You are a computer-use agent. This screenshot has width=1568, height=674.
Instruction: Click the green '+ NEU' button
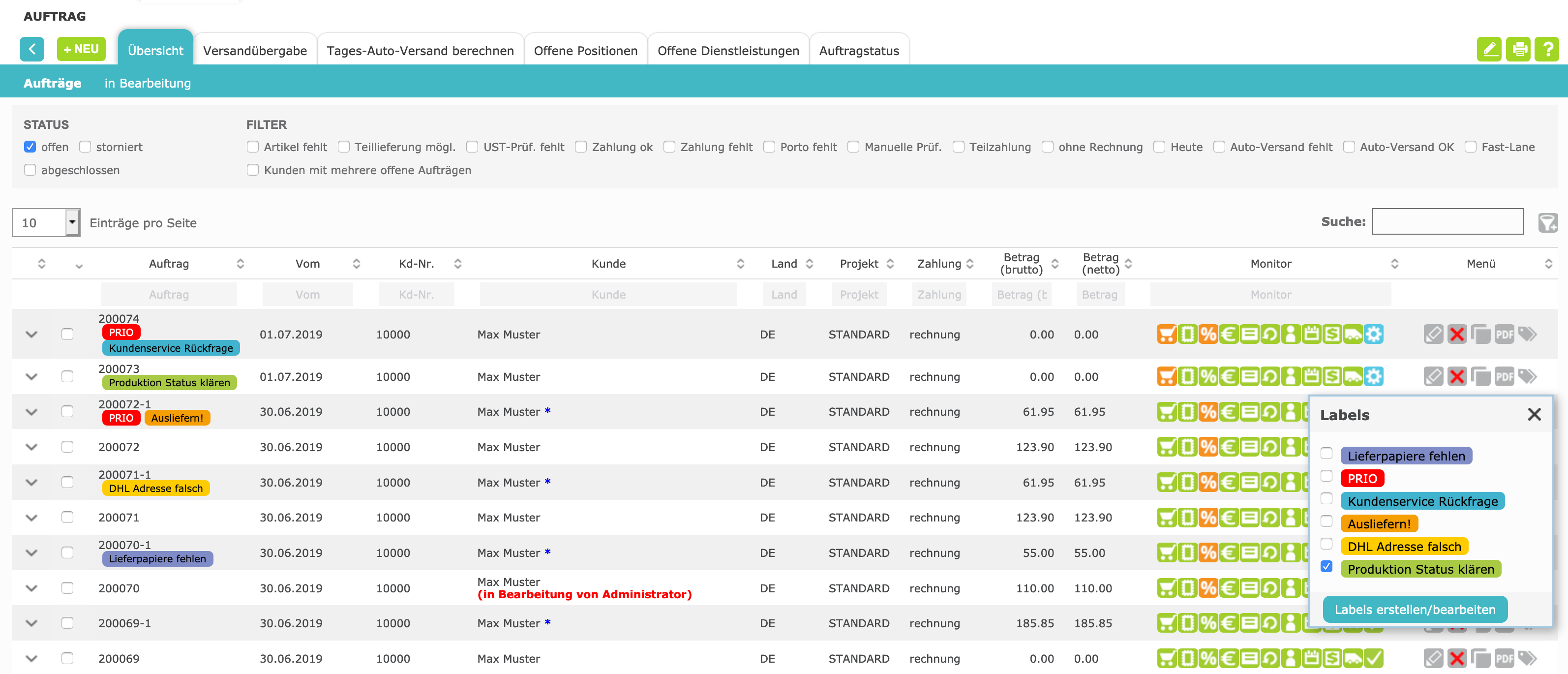(81, 49)
